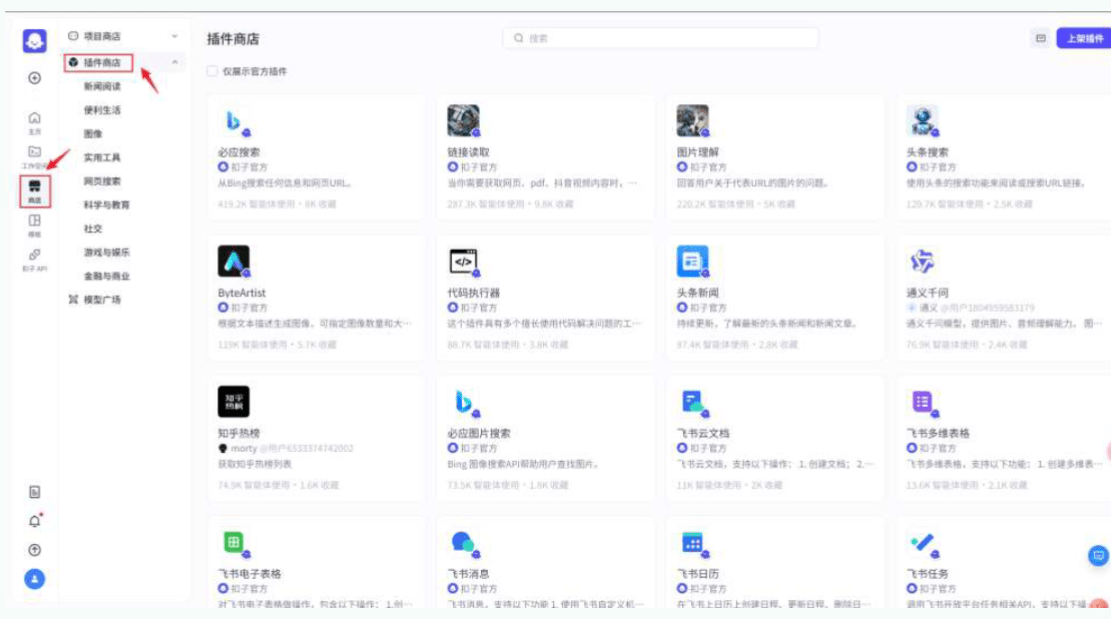Click the create plus icon in sidebar
The height and width of the screenshot is (619, 1111).
pos(35,78)
